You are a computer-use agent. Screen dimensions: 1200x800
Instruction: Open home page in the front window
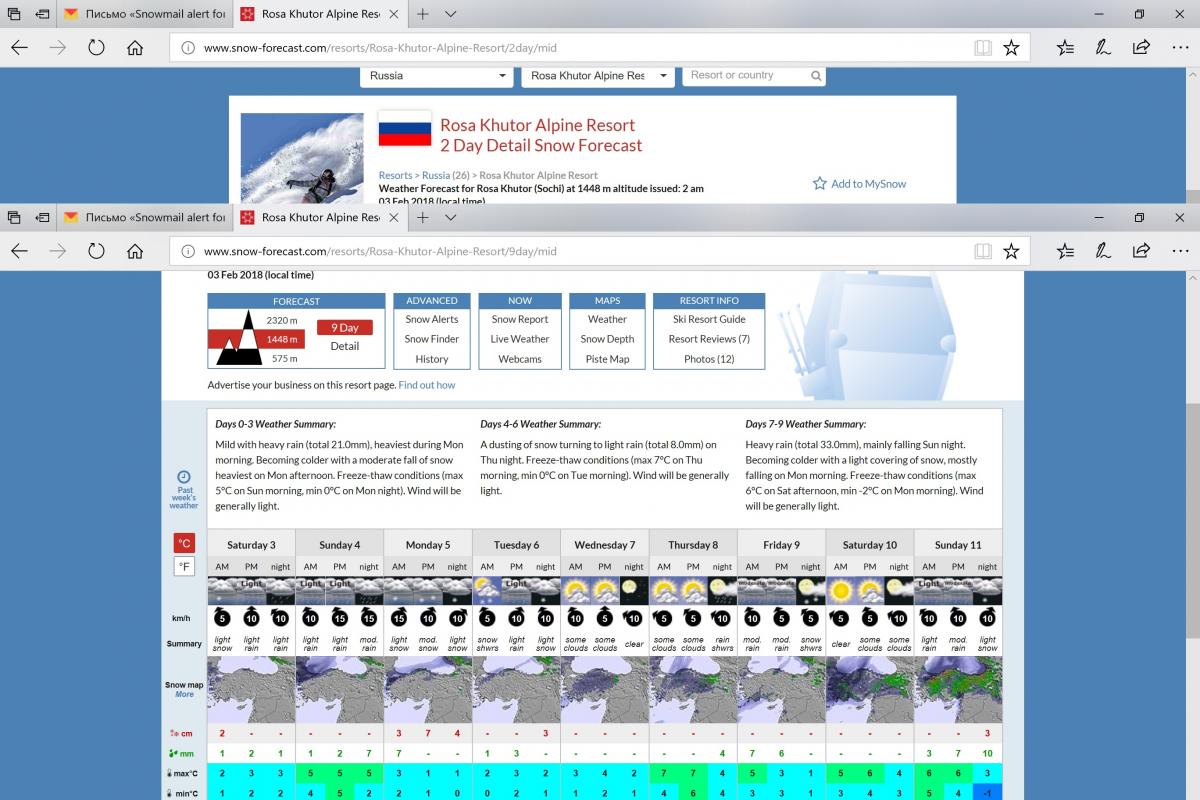pos(135,251)
